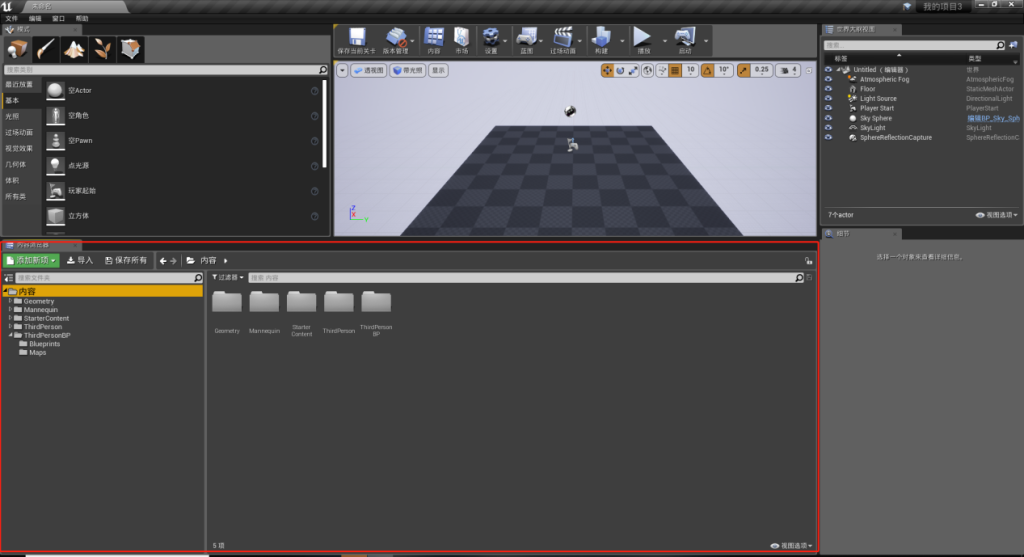1024x557 pixels.
Task: Open the 帮助 help menu
Action: point(82,18)
